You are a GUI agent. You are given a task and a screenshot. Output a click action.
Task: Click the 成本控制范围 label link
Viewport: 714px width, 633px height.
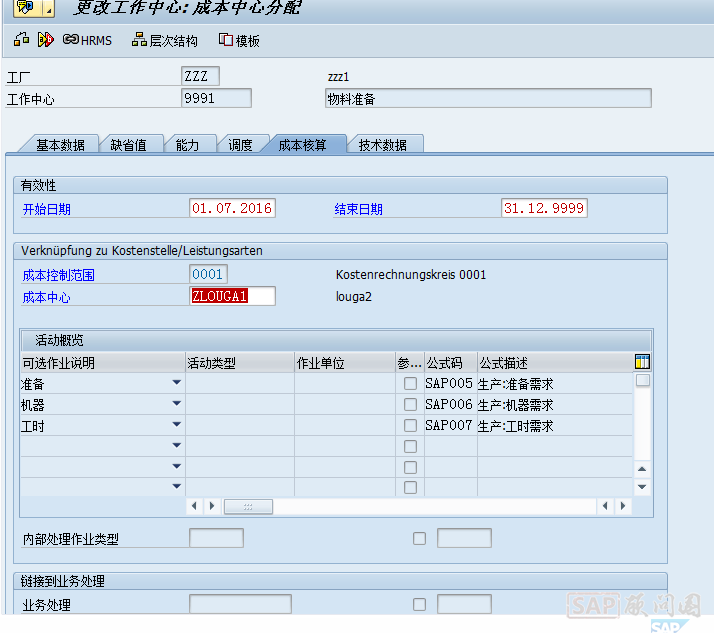(58, 275)
